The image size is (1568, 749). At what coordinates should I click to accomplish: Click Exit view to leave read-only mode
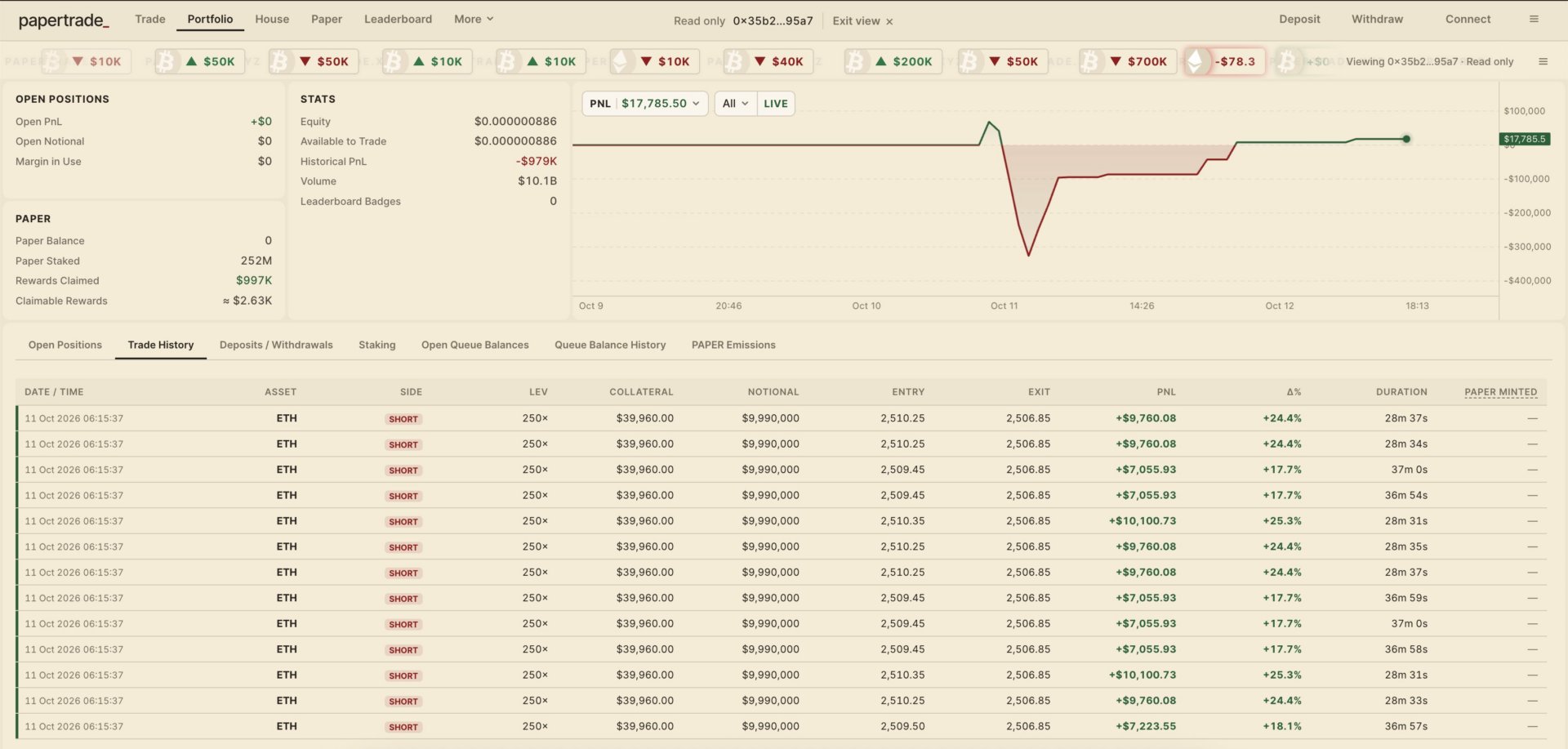[x=862, y=21]
